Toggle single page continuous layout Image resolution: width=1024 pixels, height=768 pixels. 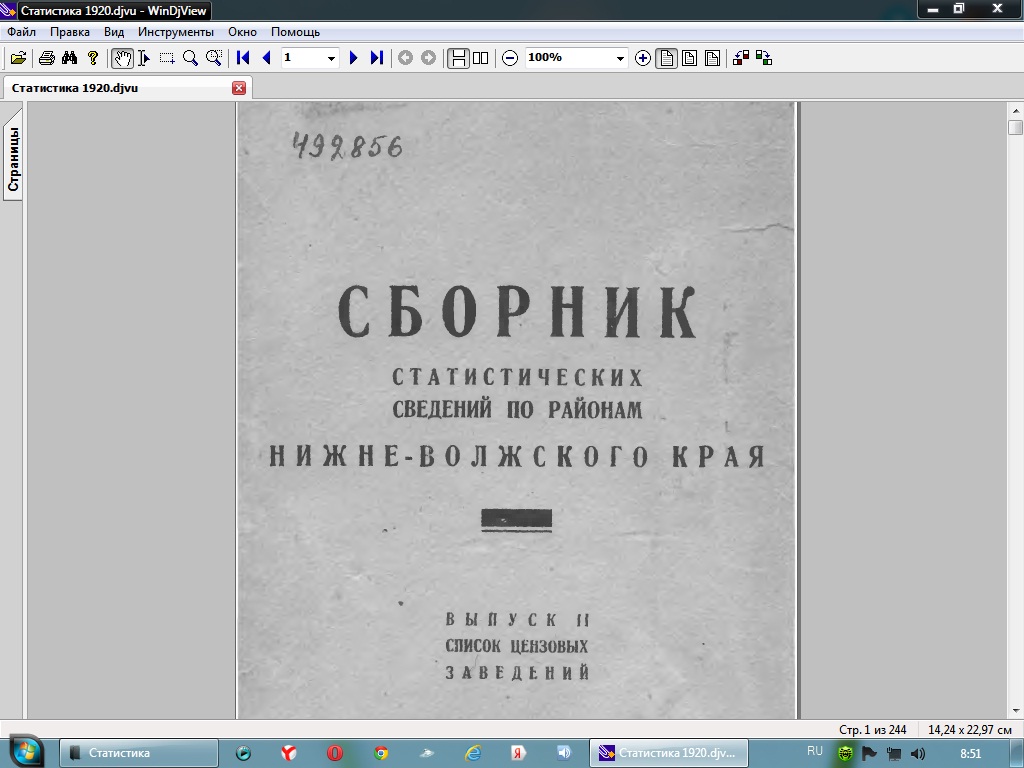458,58
